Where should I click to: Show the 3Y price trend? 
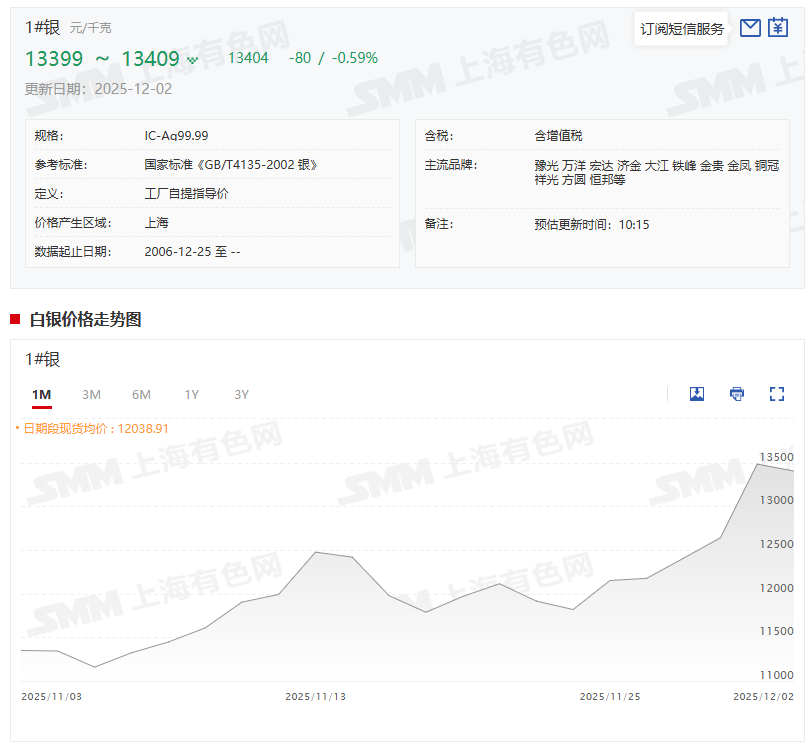241,395
